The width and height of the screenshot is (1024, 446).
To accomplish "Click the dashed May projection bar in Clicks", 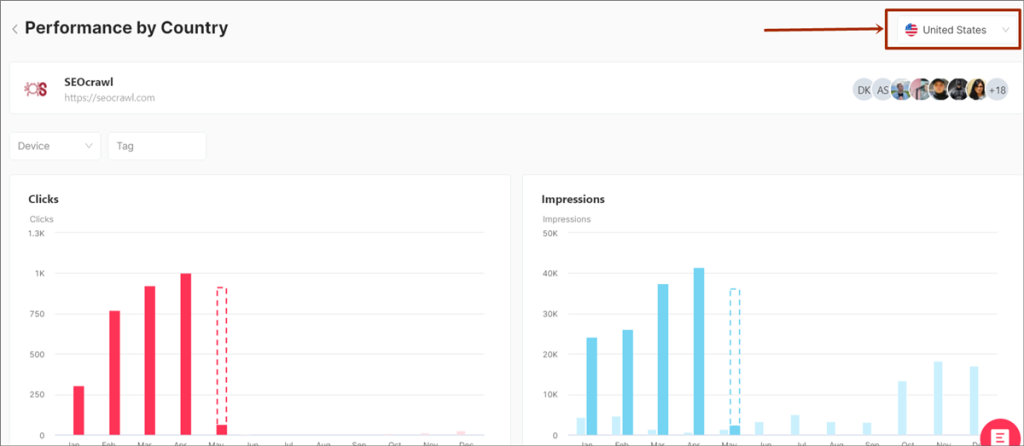I will click(222, 356).
